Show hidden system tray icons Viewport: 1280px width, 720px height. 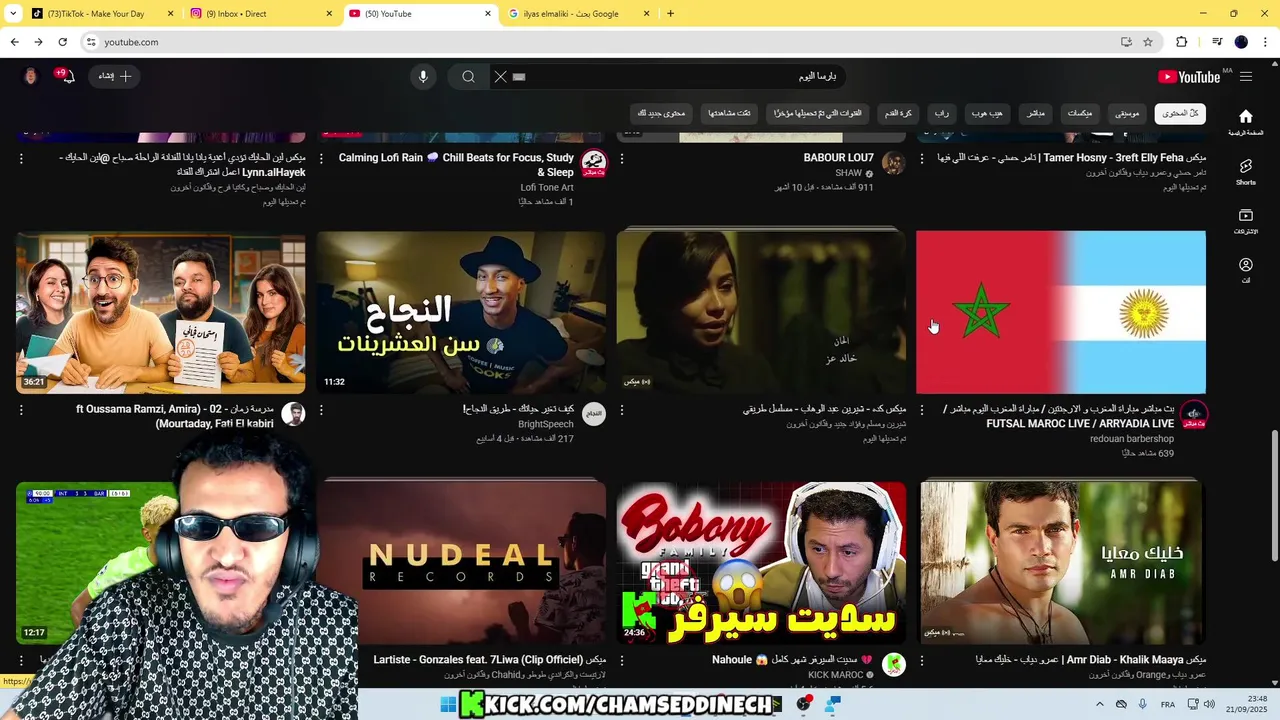[1100, 705]
